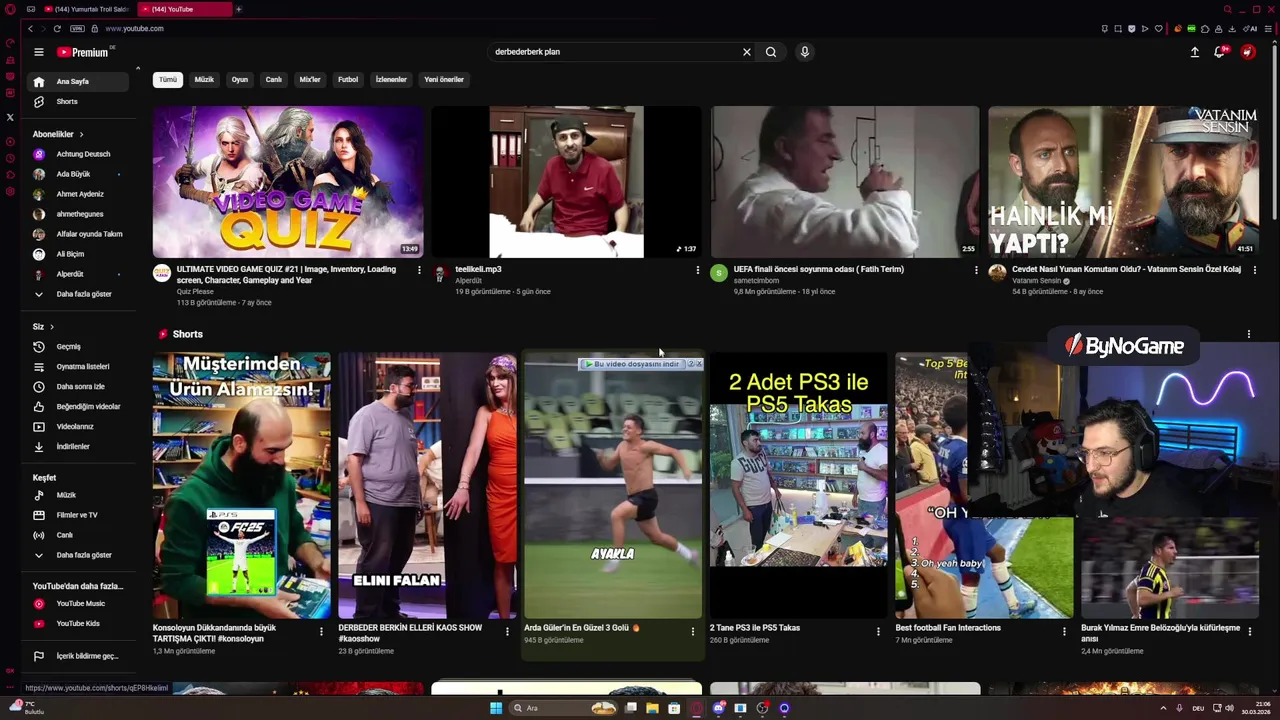Open the notifications bell
The image size is (1280, 720).
1220,52
